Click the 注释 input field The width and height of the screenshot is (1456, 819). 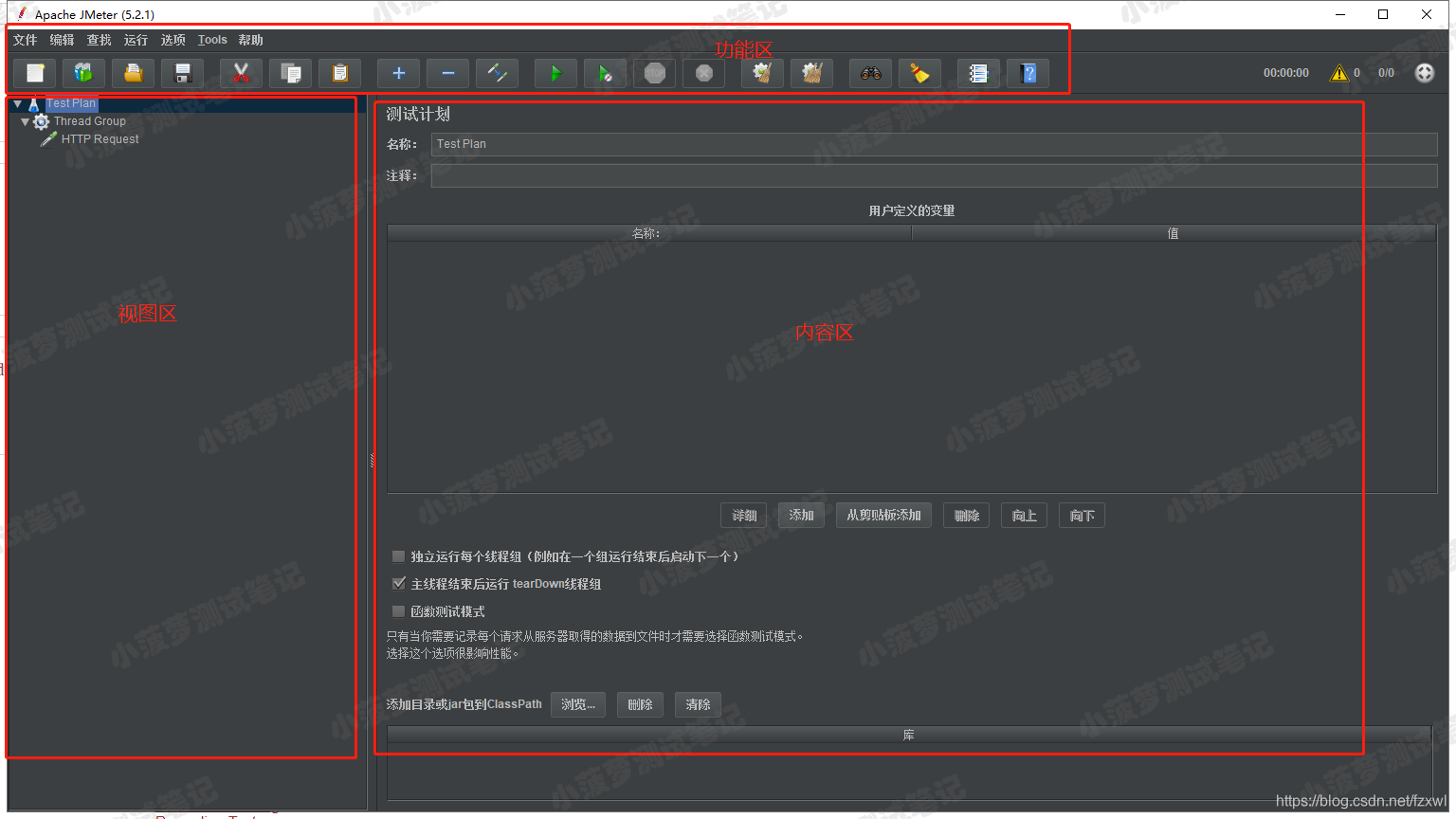[x=935, y=175]
